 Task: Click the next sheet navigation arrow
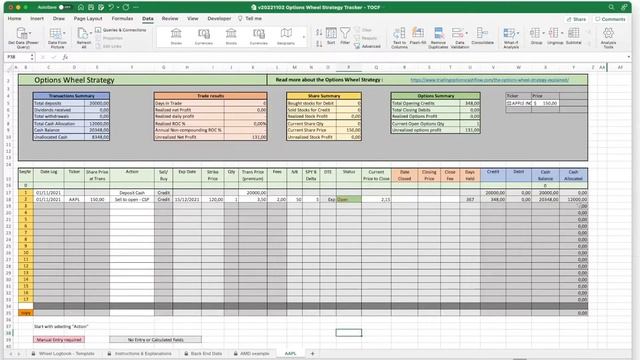[18, 353]
